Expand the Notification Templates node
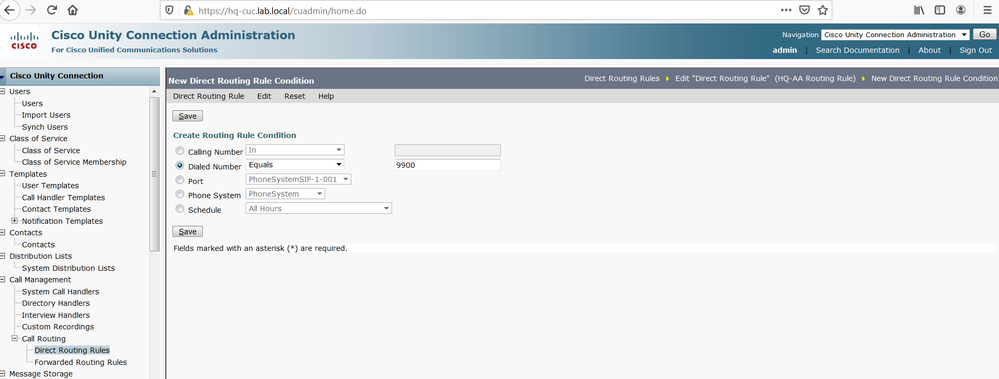This screenshot has height=379, width=999. pos(15,221)
